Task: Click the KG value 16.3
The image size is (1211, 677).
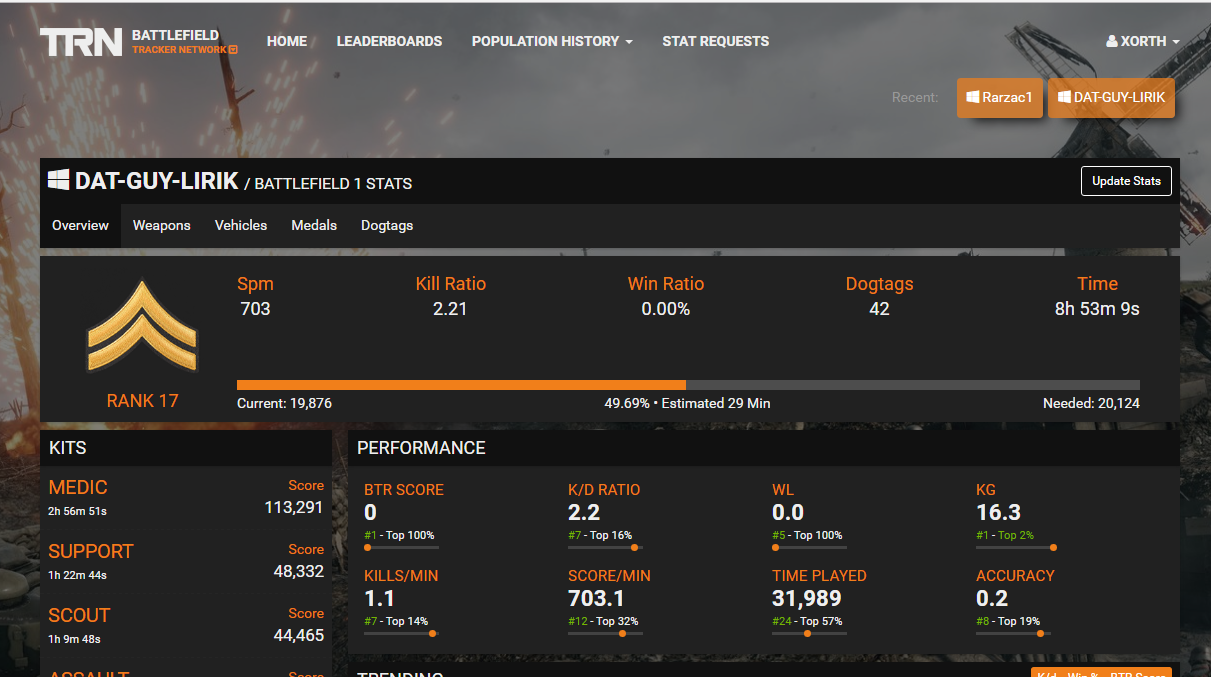Action: (x=998, y=513)
